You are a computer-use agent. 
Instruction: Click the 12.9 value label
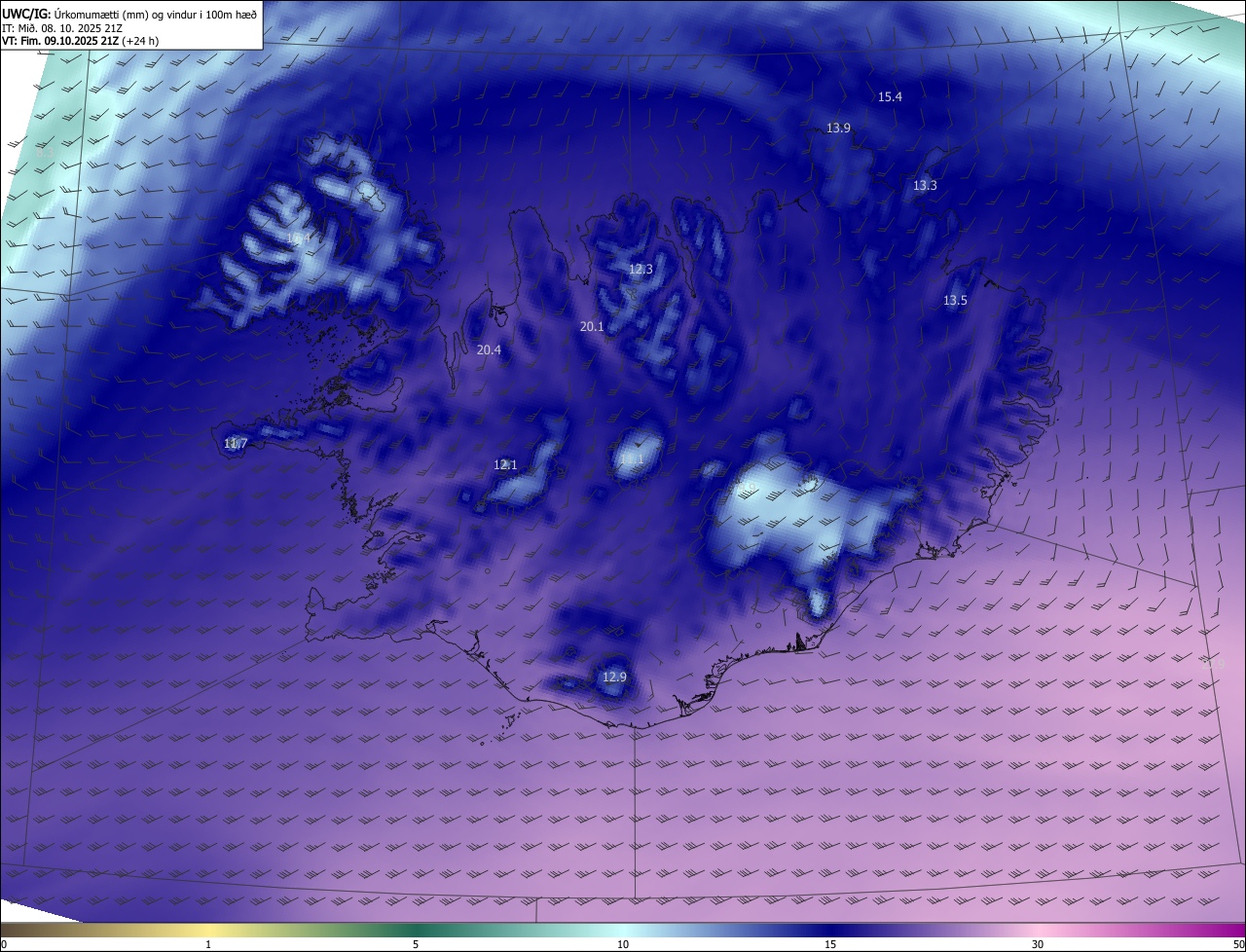coord(614,677)
